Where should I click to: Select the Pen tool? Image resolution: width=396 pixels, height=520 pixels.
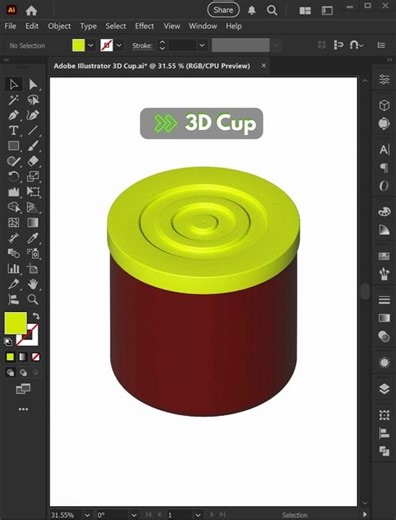(x=13, y=115)
